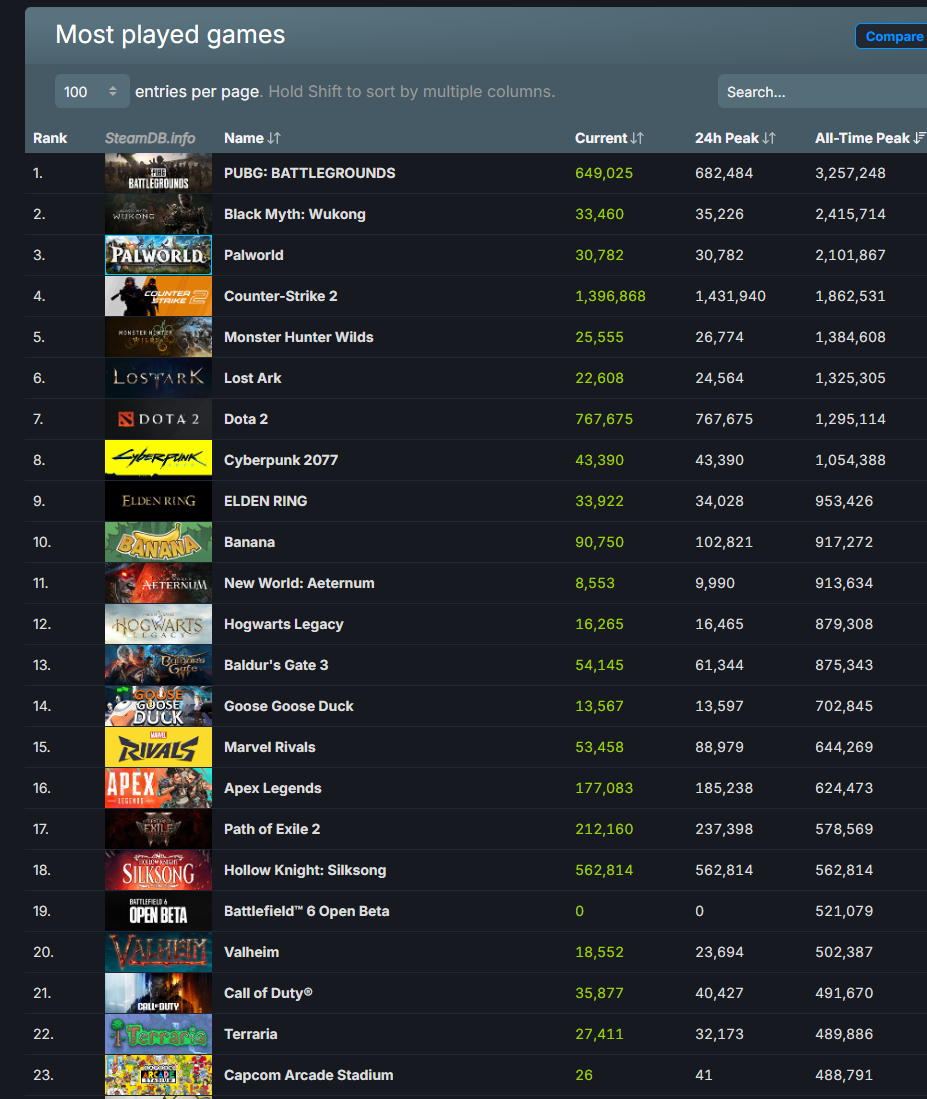927x1099 pixels.
Task: Open the Monster Hunter Wilds thumbnail
Action: coord(158,337)
